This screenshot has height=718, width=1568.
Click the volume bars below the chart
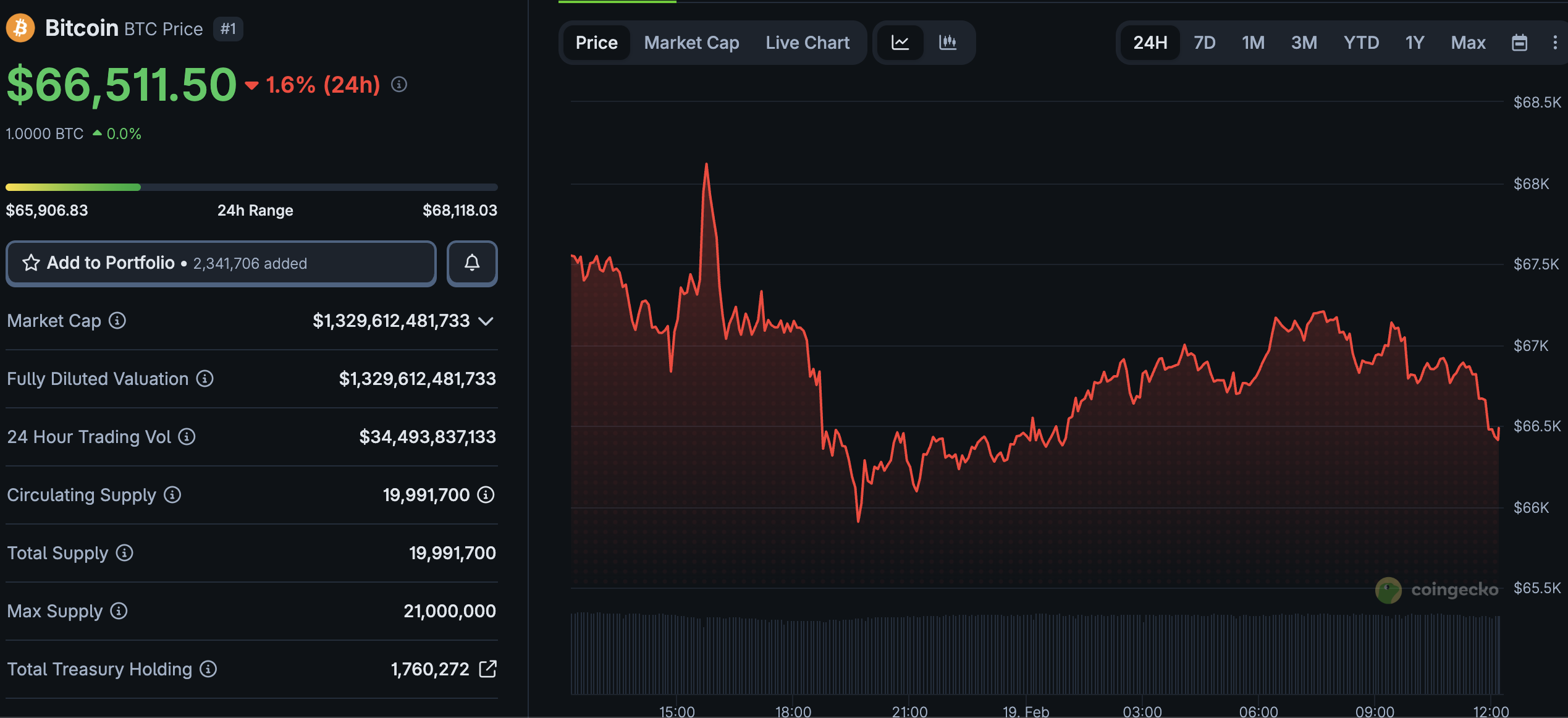1035,654
